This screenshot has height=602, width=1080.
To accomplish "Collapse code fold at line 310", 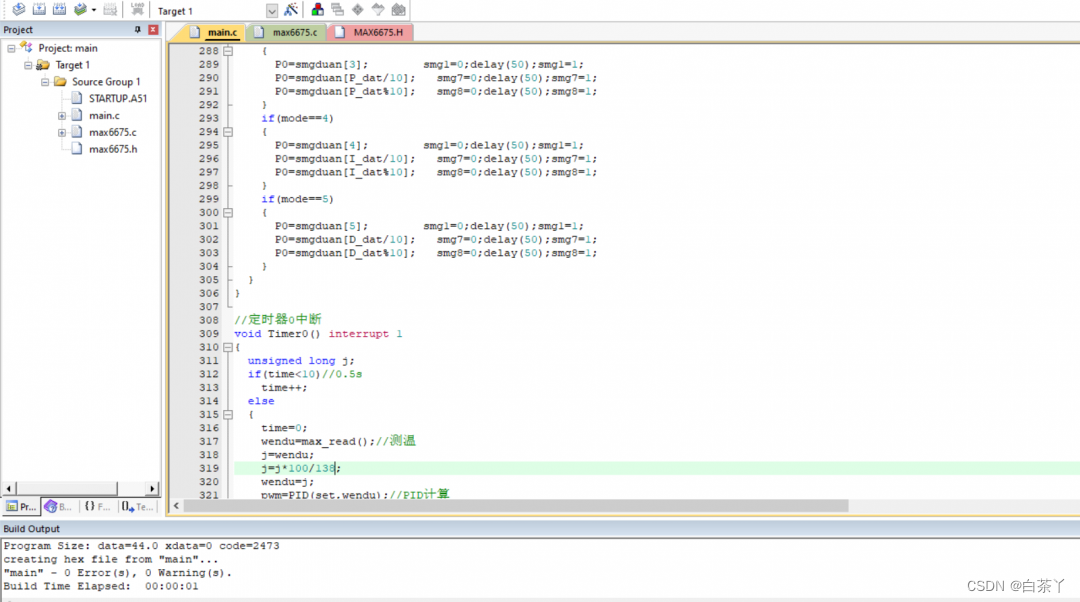I will 227,347.
